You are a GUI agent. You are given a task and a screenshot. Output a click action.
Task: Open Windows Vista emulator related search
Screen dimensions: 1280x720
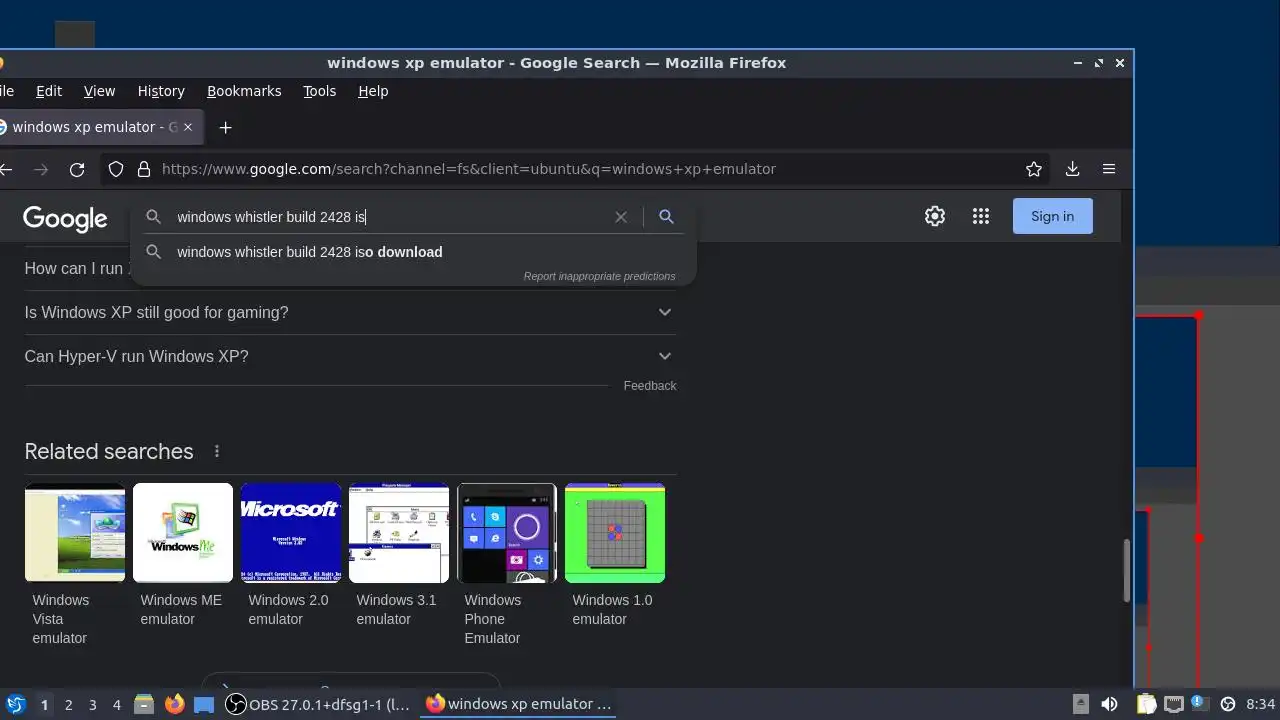(75, 565)
